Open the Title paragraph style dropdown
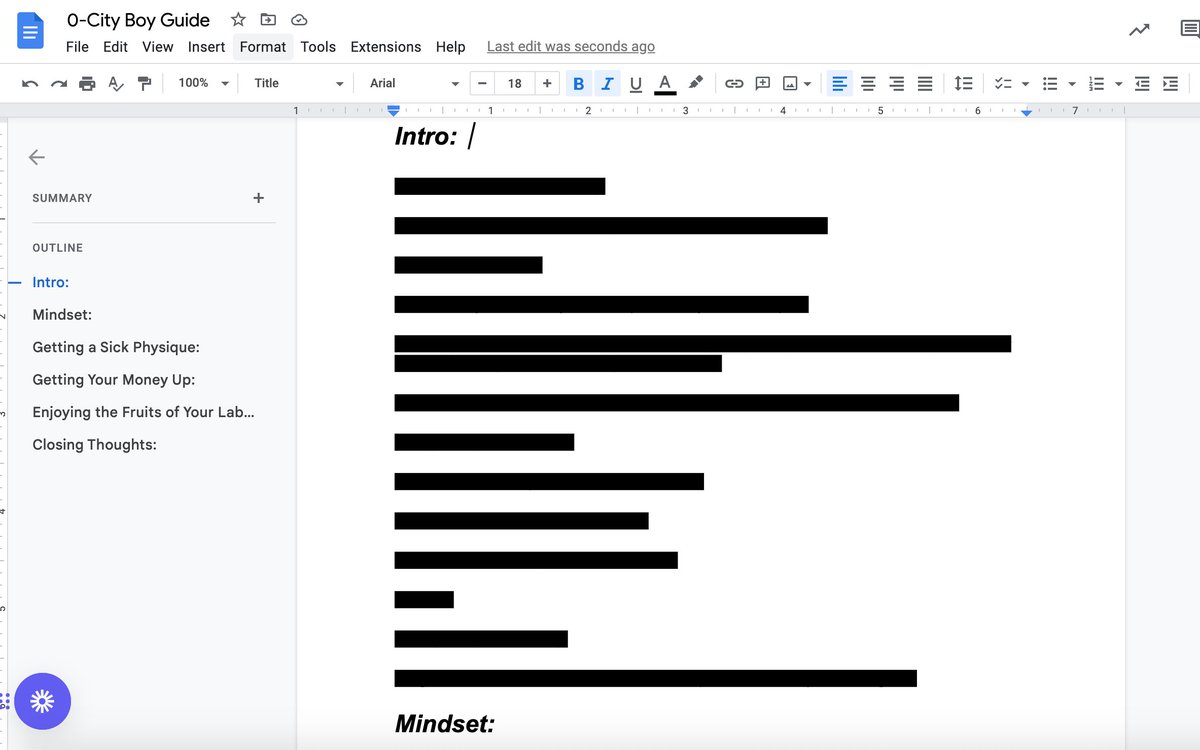The image size is (1200, 750). (298, 83)
